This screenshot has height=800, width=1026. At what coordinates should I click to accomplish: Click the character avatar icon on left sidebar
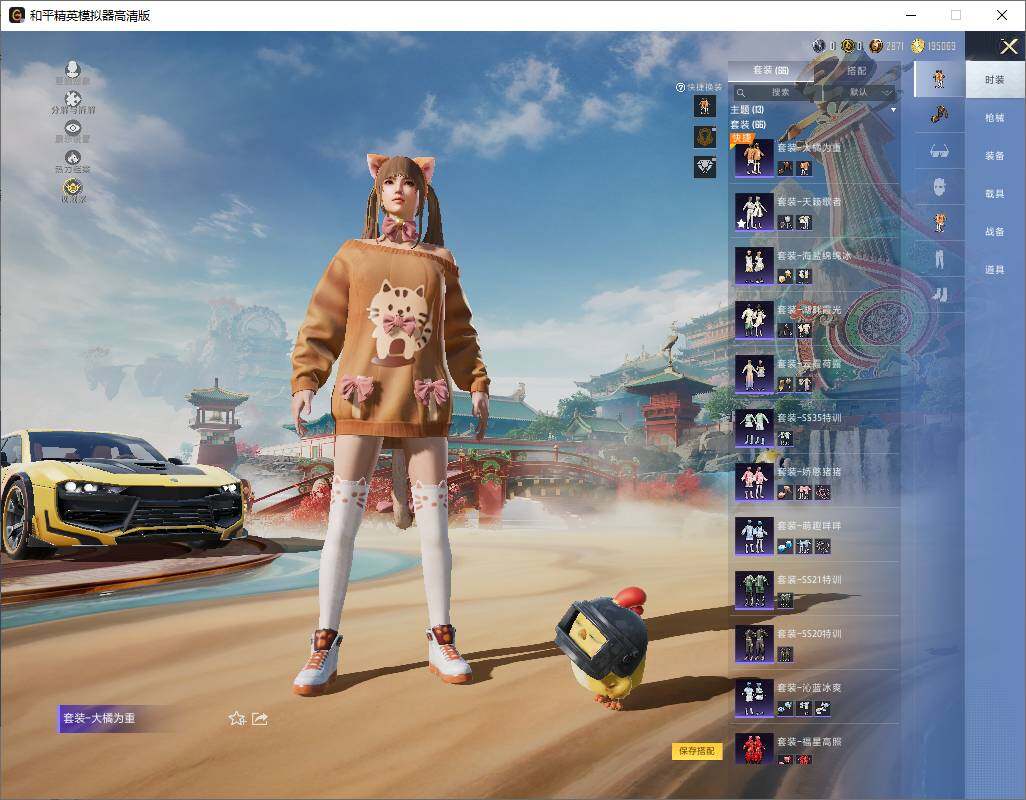point(70,67)
